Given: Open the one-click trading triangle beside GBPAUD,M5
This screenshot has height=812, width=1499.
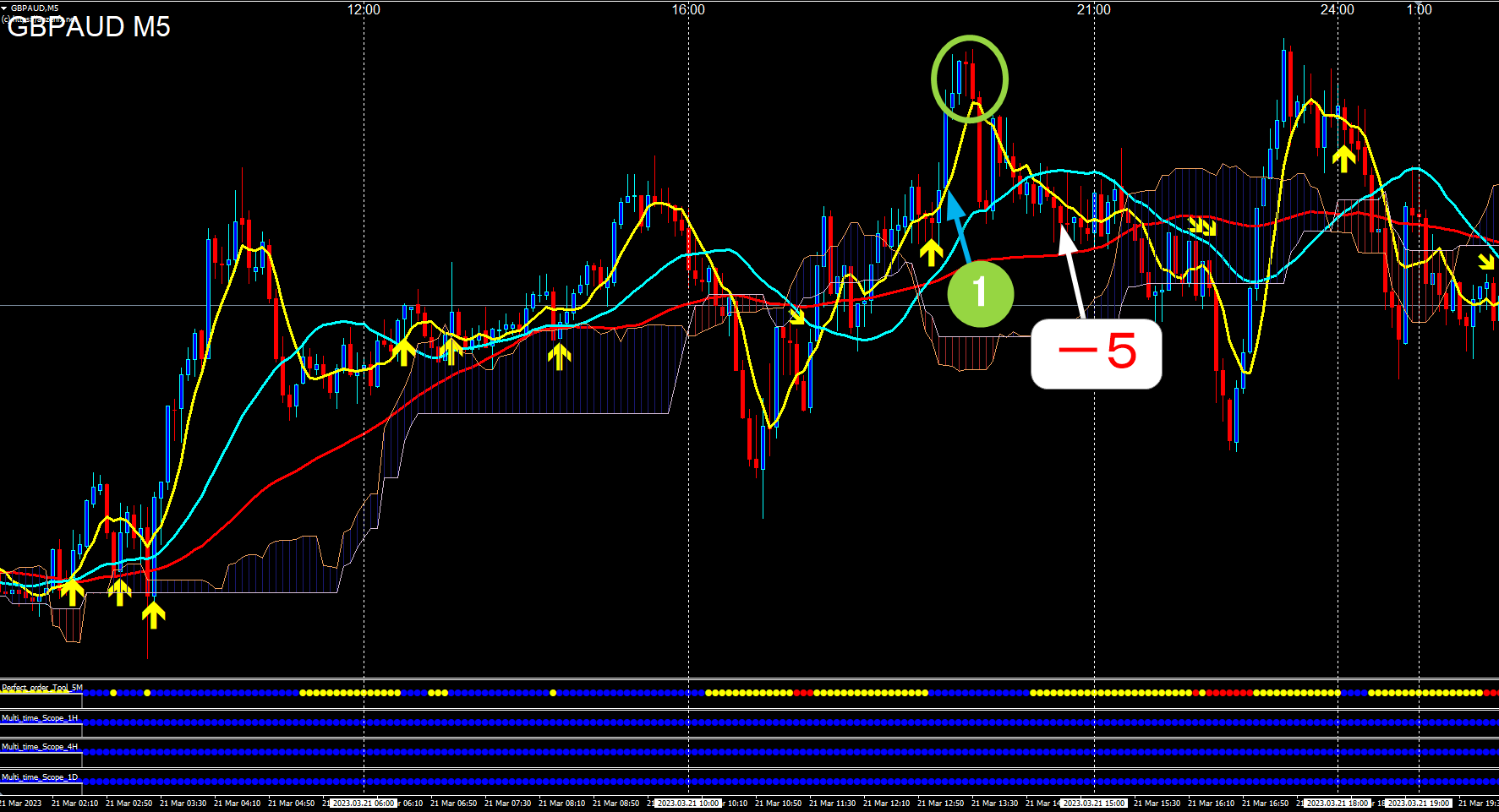Looking at the screenshot, I should (x=4, y=8).
